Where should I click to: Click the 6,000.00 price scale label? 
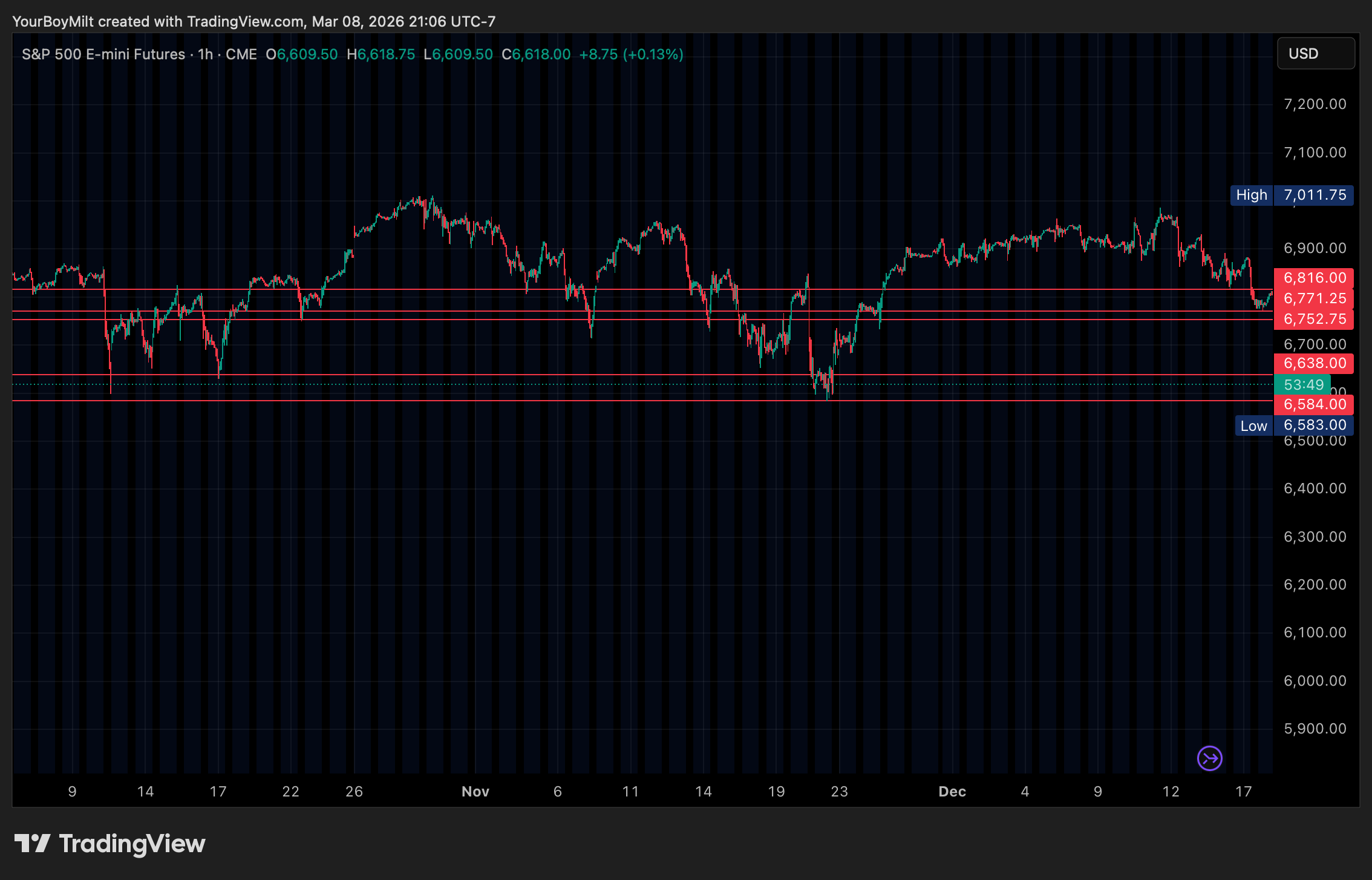(1315, 681)
